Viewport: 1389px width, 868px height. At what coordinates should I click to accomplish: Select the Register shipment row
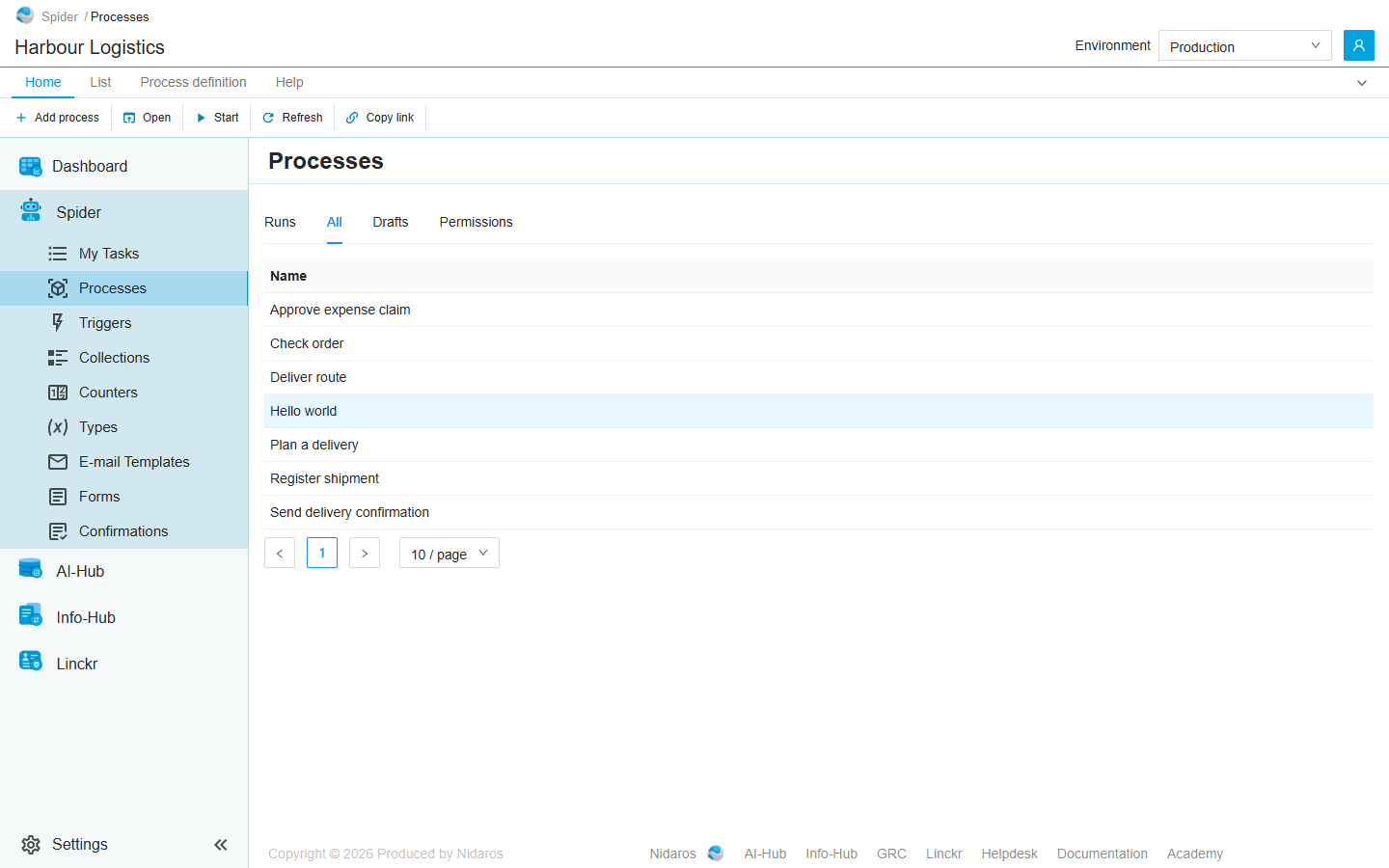pyautogui.click(x=819, y=478)
